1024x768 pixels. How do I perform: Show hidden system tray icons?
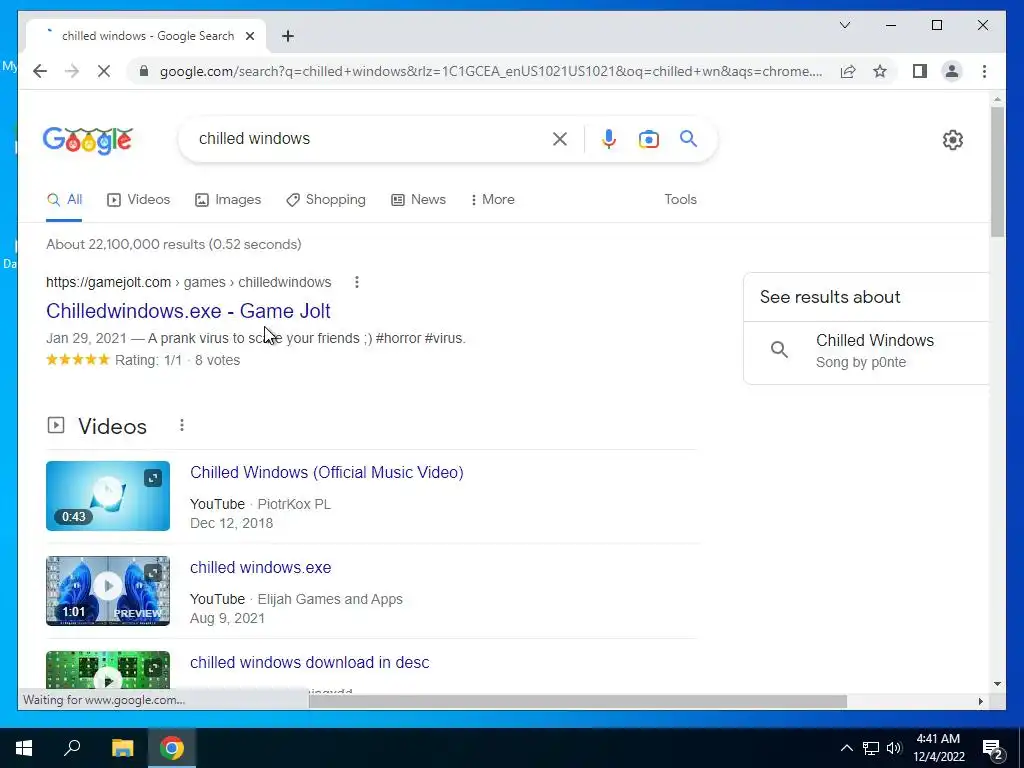(x=846, y=748)
